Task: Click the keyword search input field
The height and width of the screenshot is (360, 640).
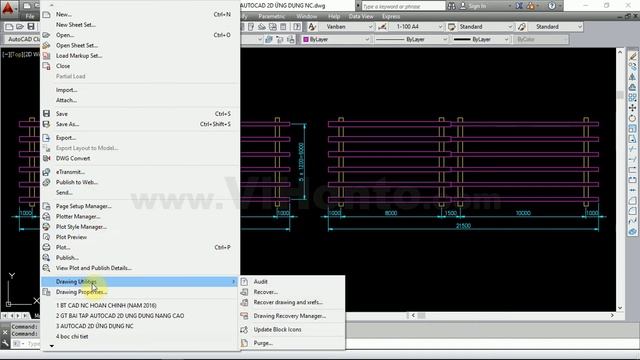Action: tap(403, 6)
